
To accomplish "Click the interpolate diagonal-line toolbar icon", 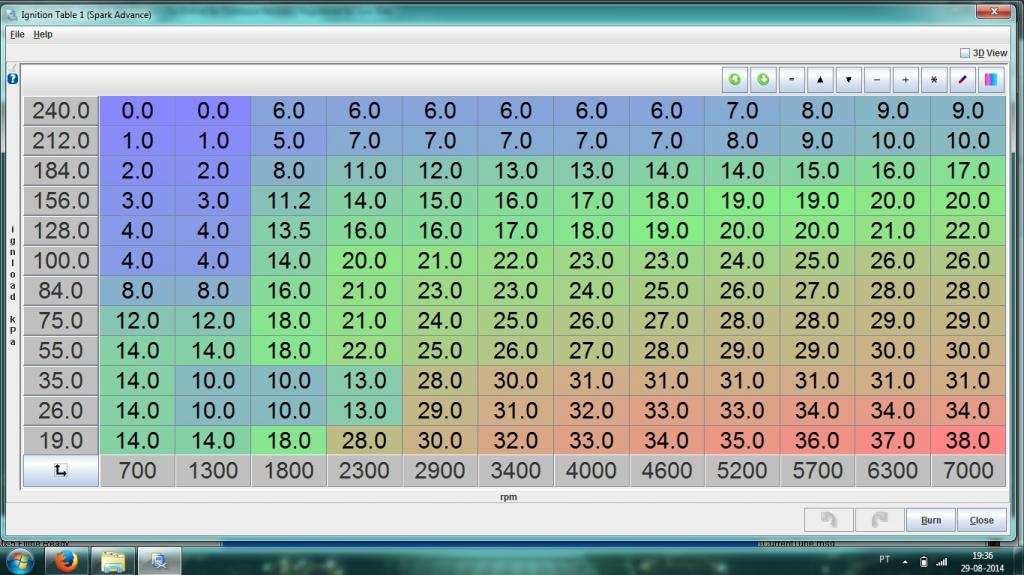I will 962,80.
